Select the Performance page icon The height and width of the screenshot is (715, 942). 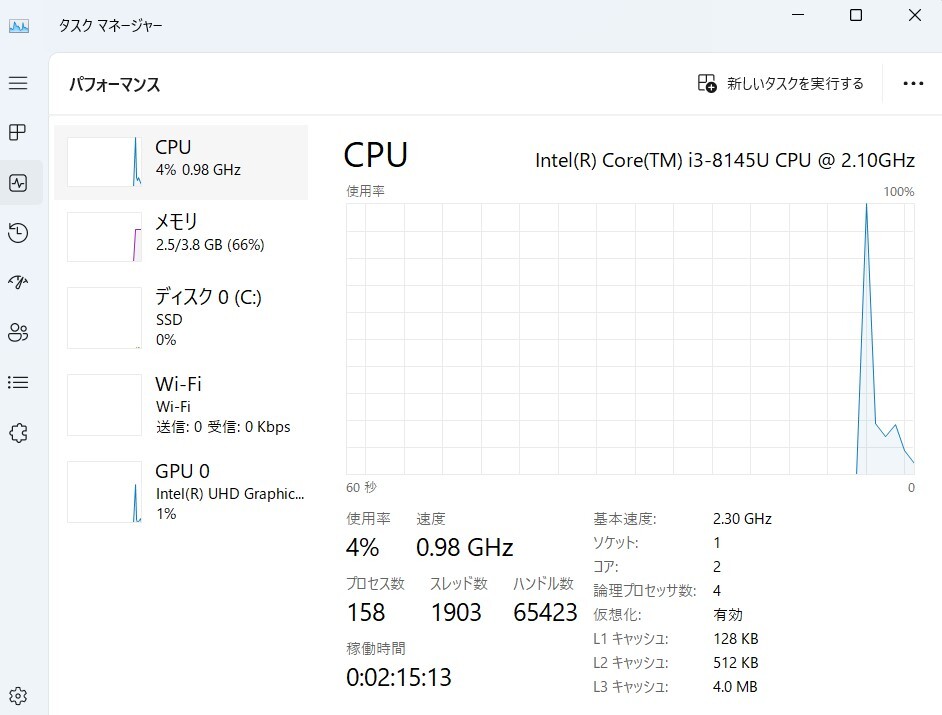[x=18, y=183]
